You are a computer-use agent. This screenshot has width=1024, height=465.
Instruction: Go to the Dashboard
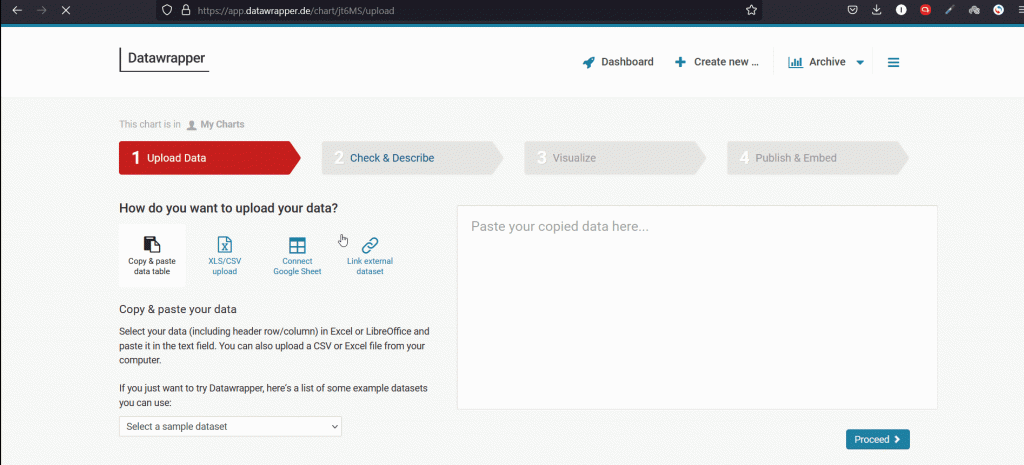[618, 62]
